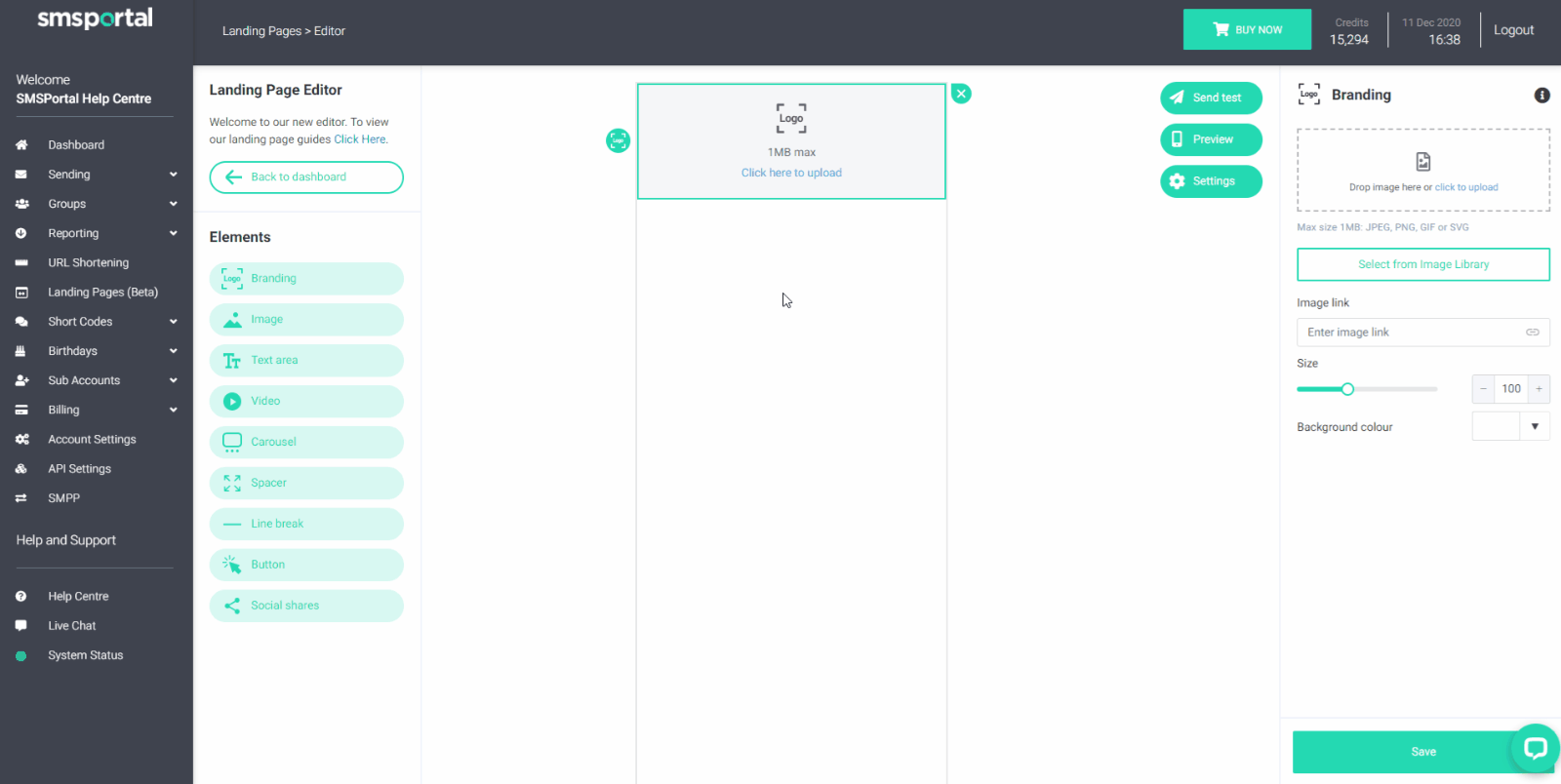1561x784 pixels.
Task: Add a Line break element
Action: 306,525
